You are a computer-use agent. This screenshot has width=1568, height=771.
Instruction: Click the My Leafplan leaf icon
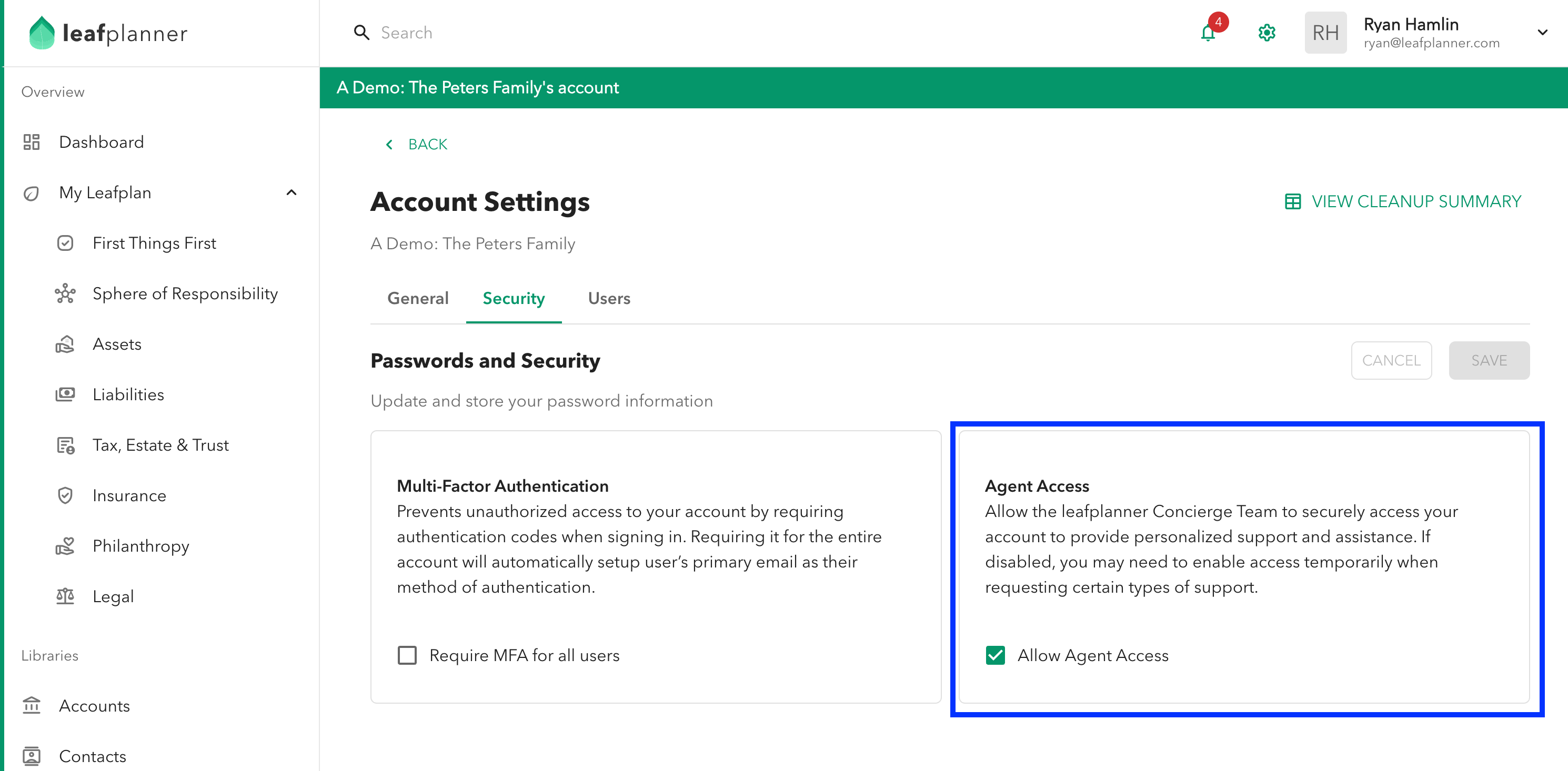(x=32, y=193)
